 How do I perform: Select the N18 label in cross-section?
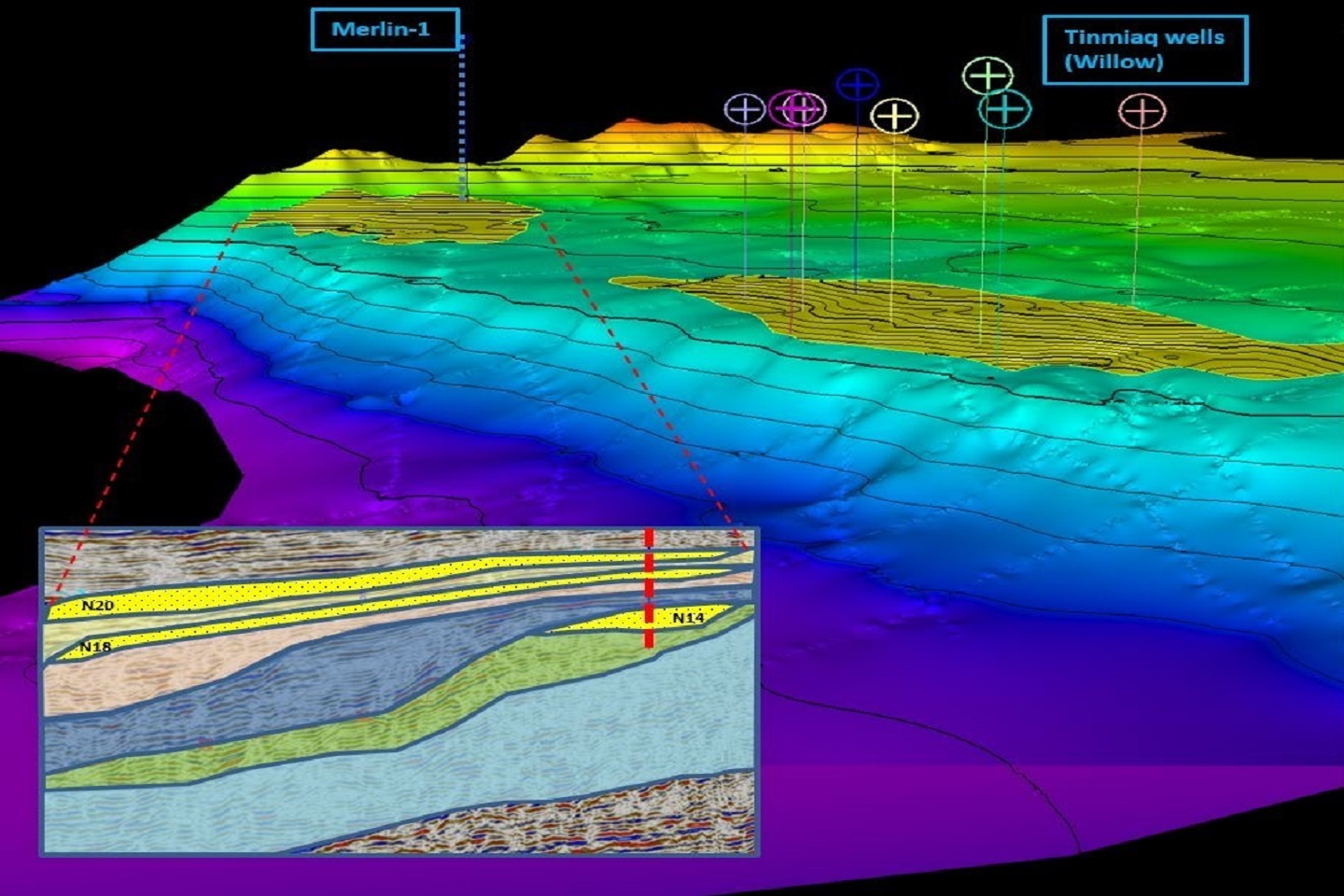click(x=95, y=647)
